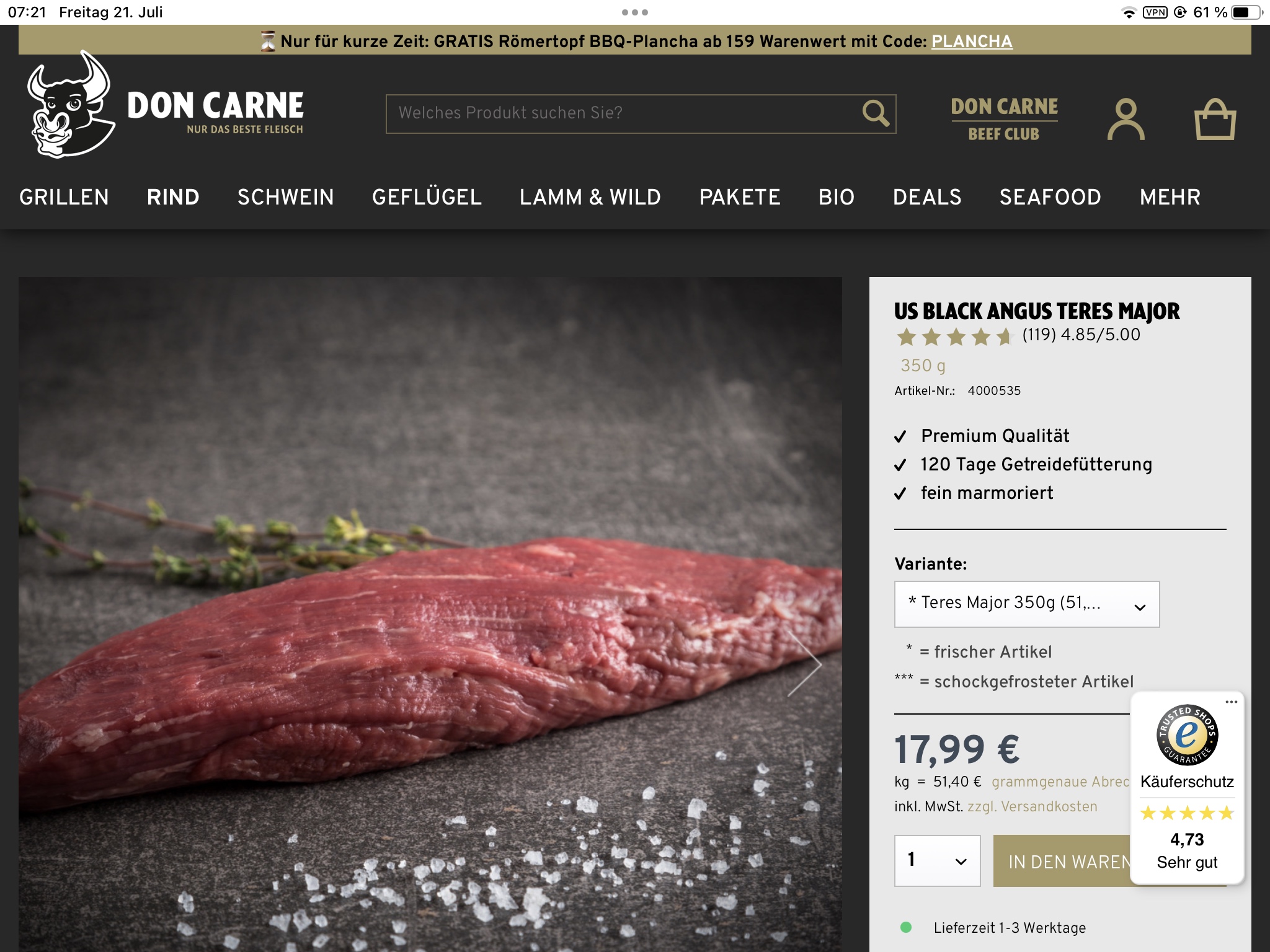Add product with IN DEN WARENKORB button
This screenshot has height=952, width=1270.
[1061, 861]
